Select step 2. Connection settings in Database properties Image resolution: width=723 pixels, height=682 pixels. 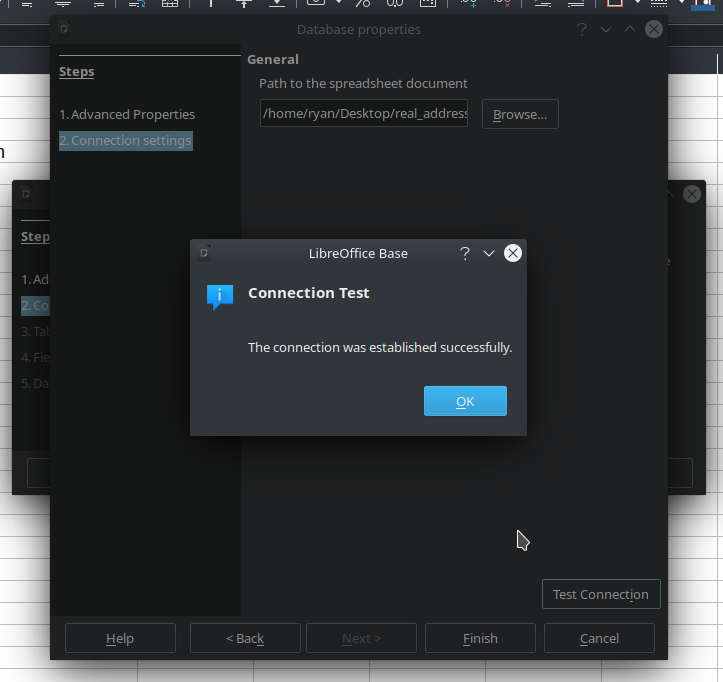pos(125,141)
